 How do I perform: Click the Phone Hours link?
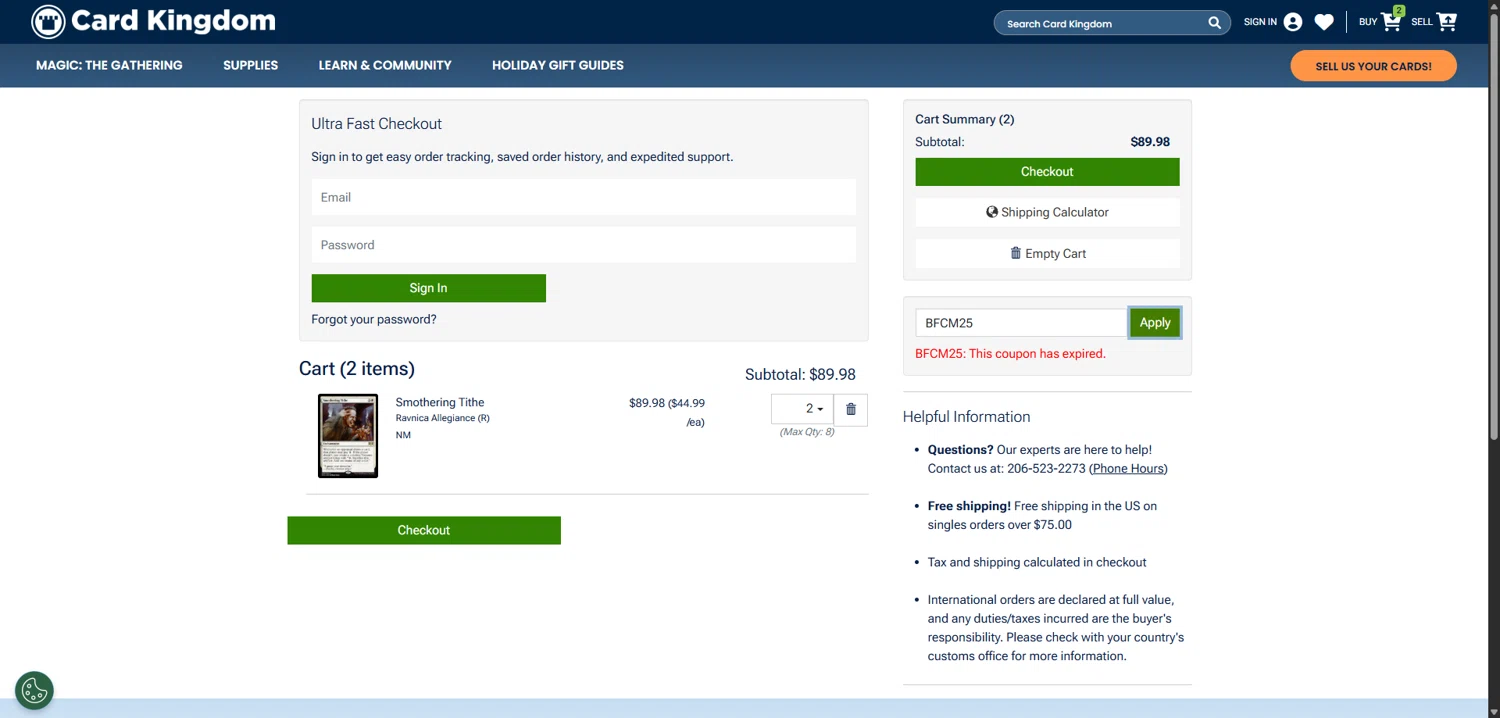(1128, 468)
